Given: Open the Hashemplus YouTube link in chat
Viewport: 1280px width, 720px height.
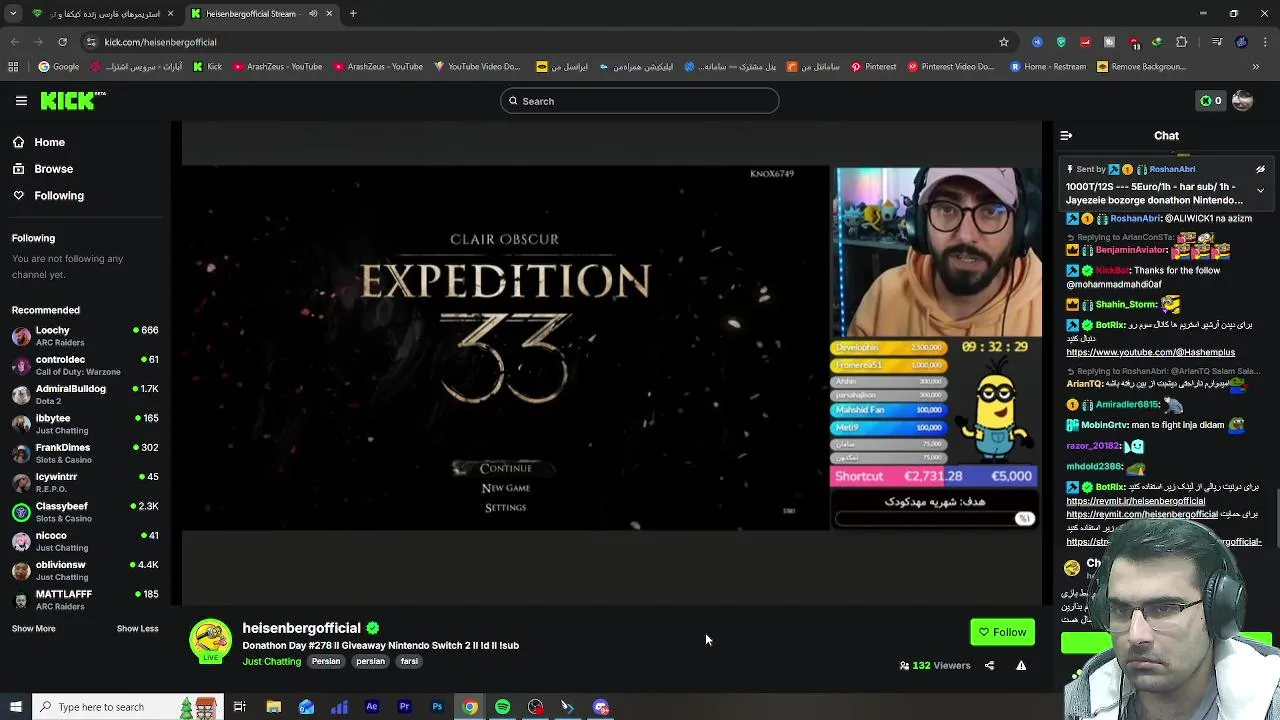Looking at the screenshot, I should [x=1150, y=352].
